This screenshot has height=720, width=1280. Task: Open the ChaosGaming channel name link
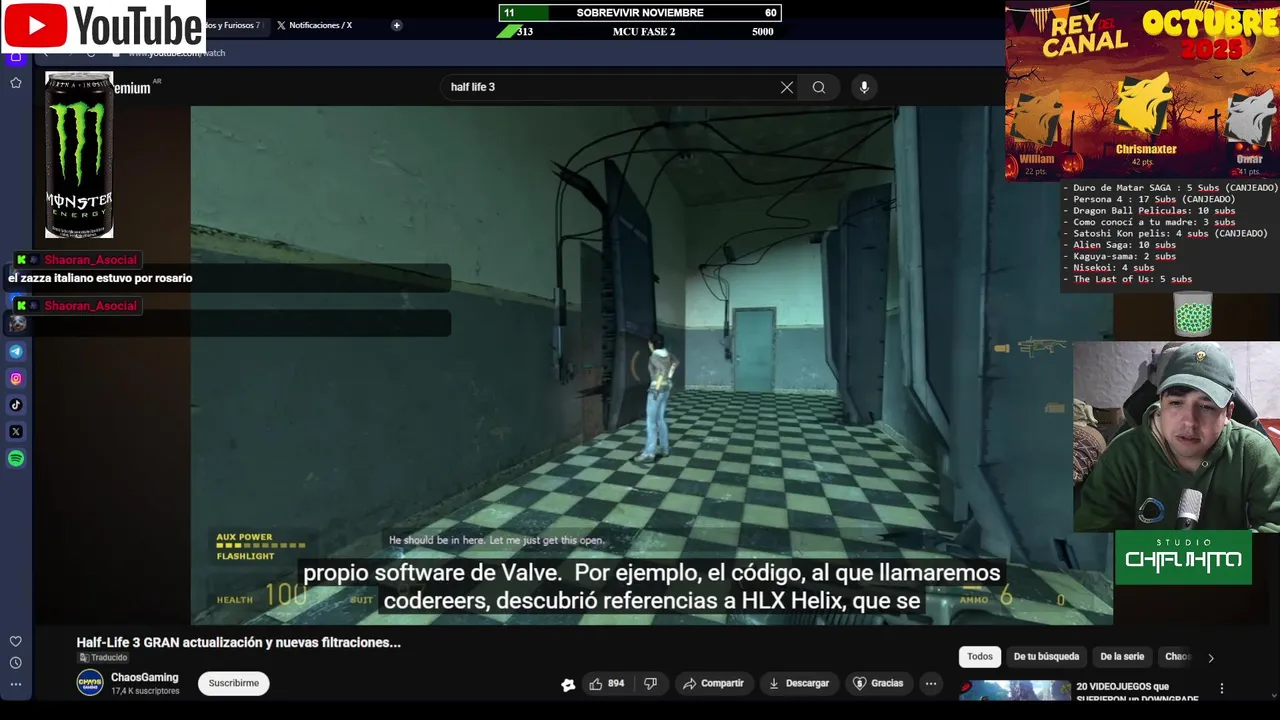pos(145,677)
